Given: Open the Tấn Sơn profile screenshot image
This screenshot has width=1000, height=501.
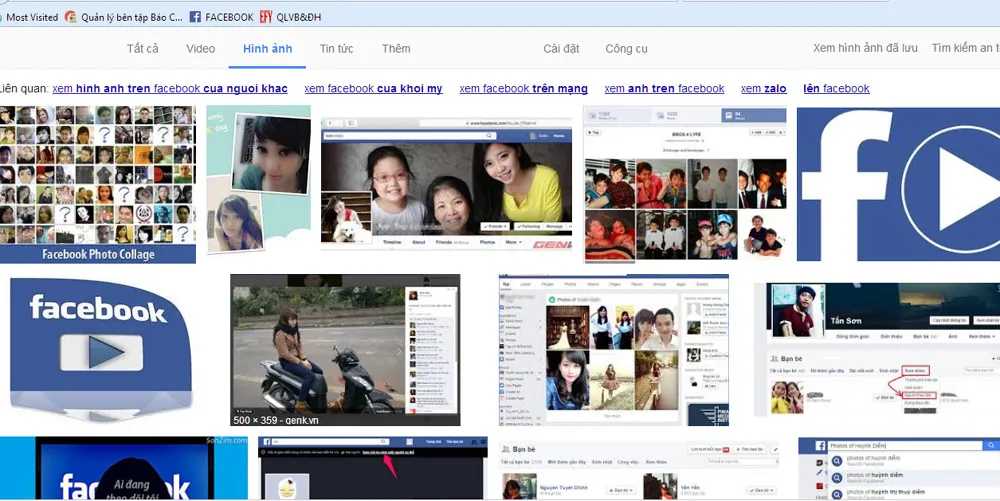Looking at the screenshot, I should 877,350.
